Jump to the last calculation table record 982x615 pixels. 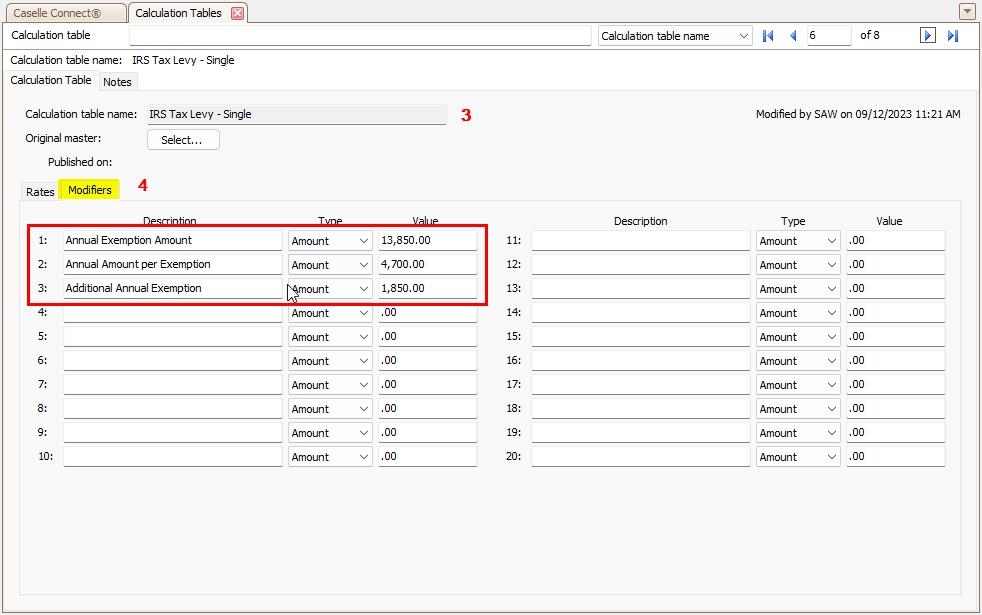953,36
